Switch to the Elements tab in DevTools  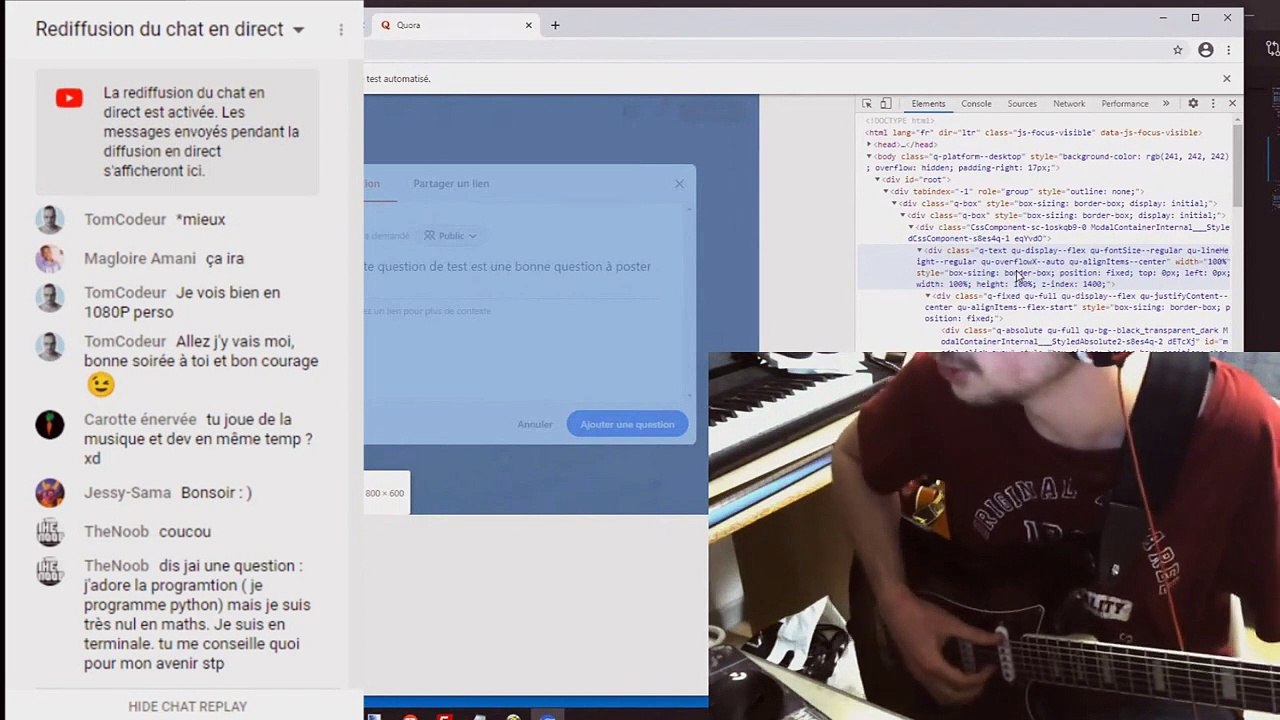click(x=928, y=104)
